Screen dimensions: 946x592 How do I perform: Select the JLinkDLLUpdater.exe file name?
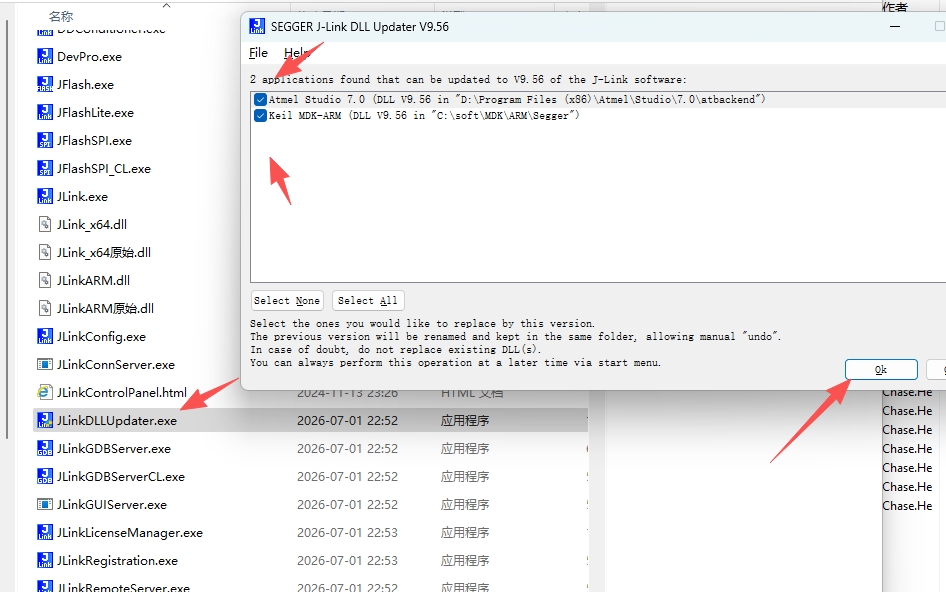click(x=117, y=421)
